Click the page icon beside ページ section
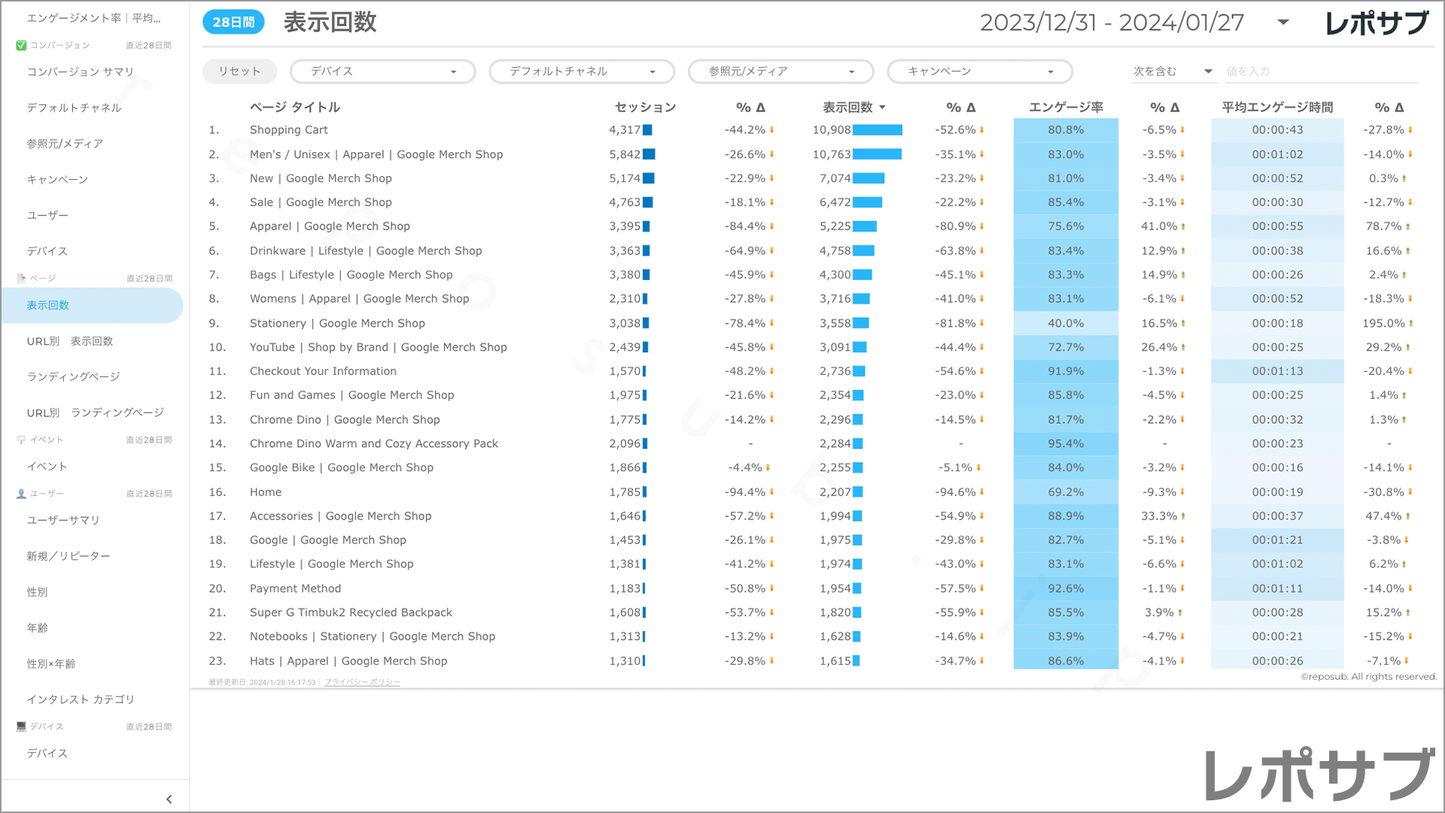The height and width of the screenshot is (813, 1445). (x=21, y=278)
